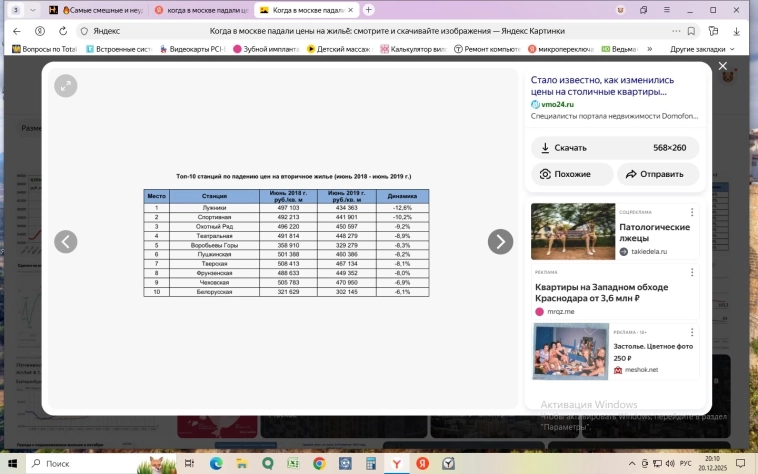Open a new browser tab

[369, 9]
